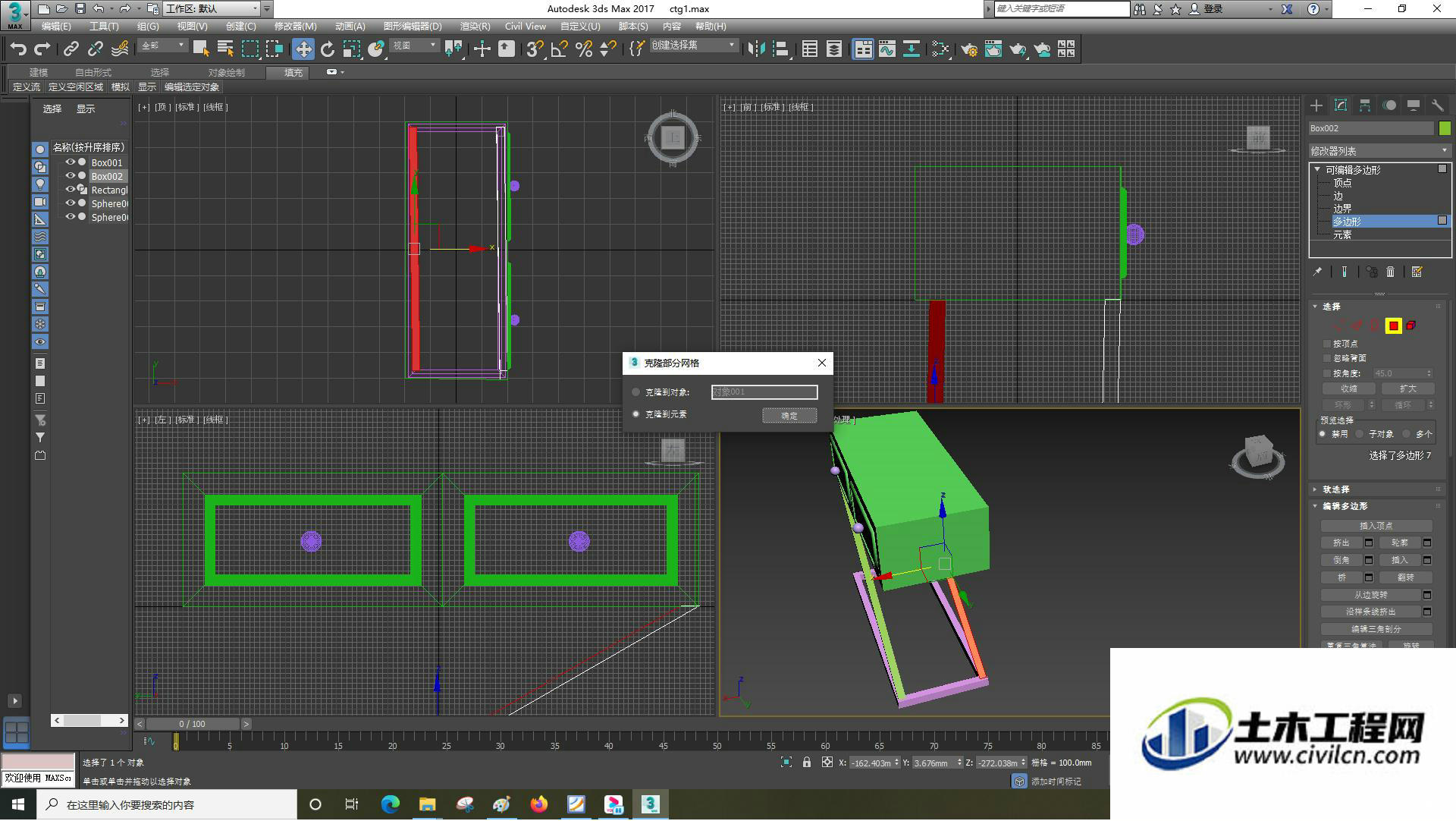Select Polygon sub-object level icon
Screen dimensions: 1456x821
[x=1393, y=326]
